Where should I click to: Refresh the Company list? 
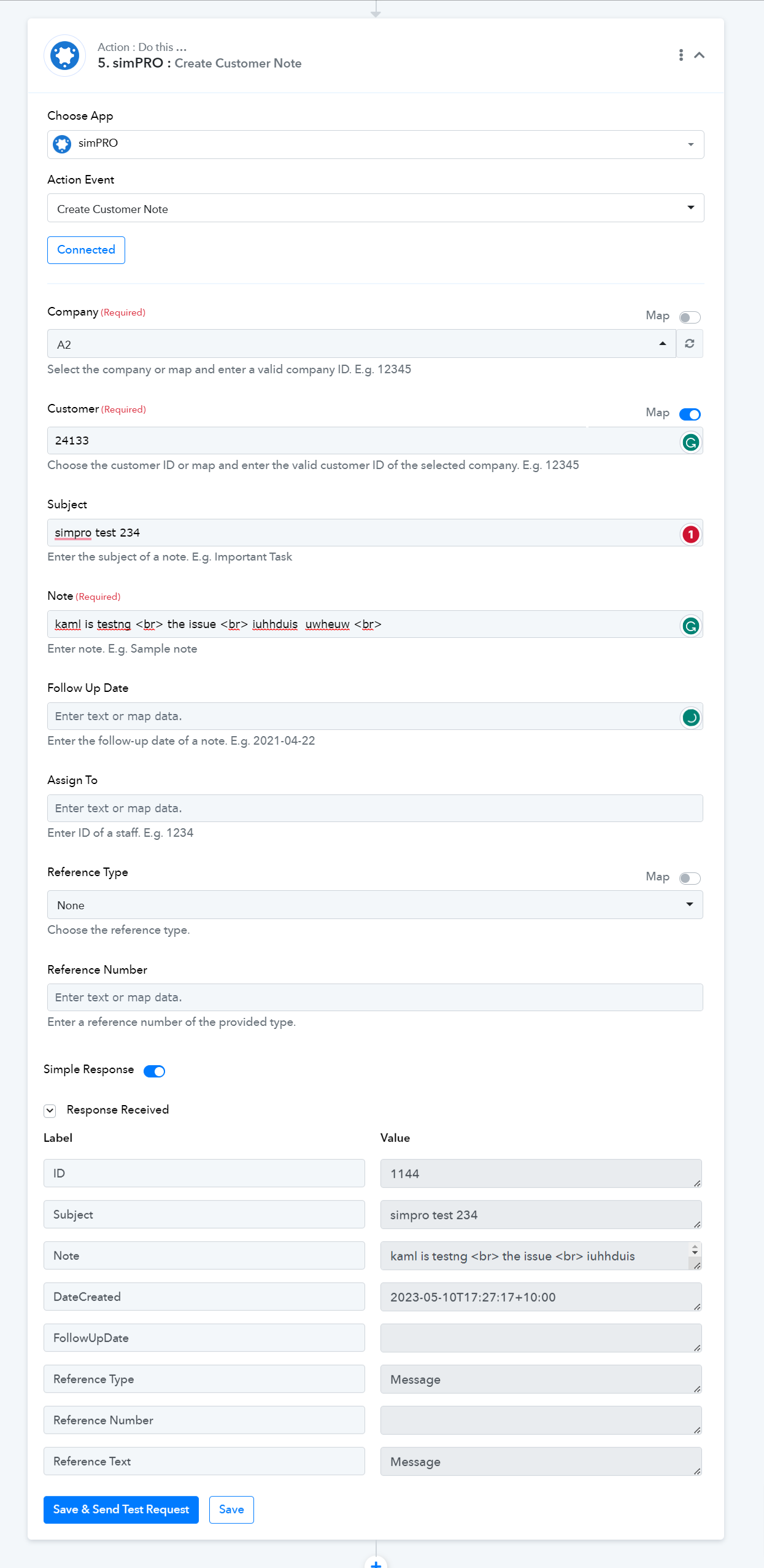point(690,344)
